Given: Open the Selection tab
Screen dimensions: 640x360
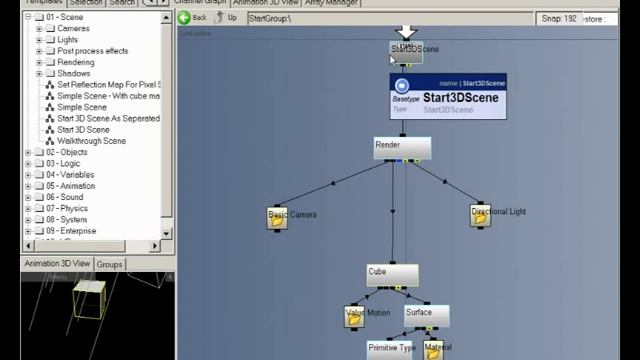Looking at the screenshot, I should pos(86,3).
